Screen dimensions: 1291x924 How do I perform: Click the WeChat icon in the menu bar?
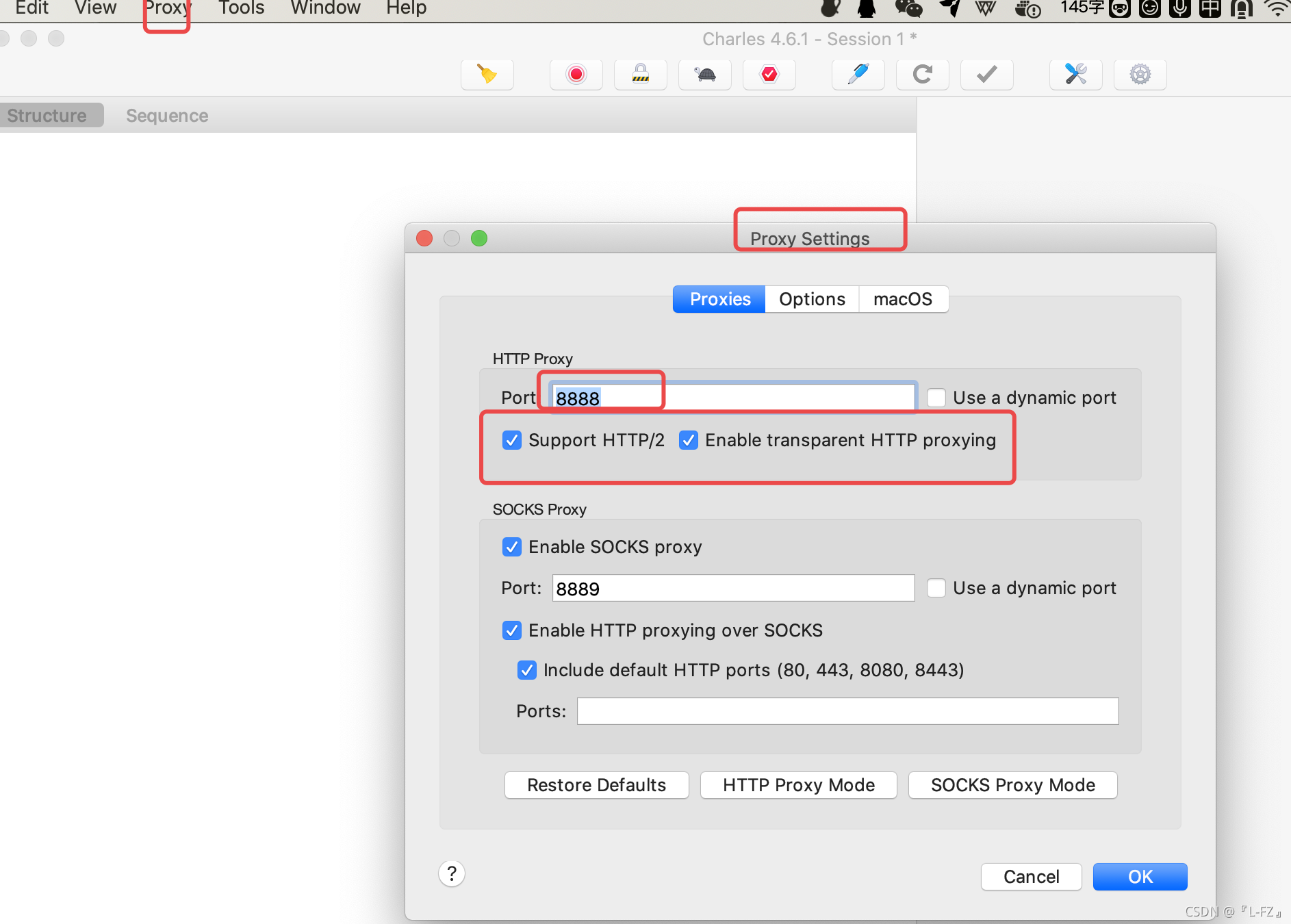[909, 8]
